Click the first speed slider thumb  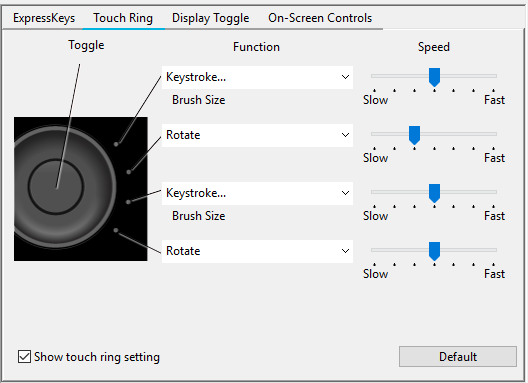[434, 77]
